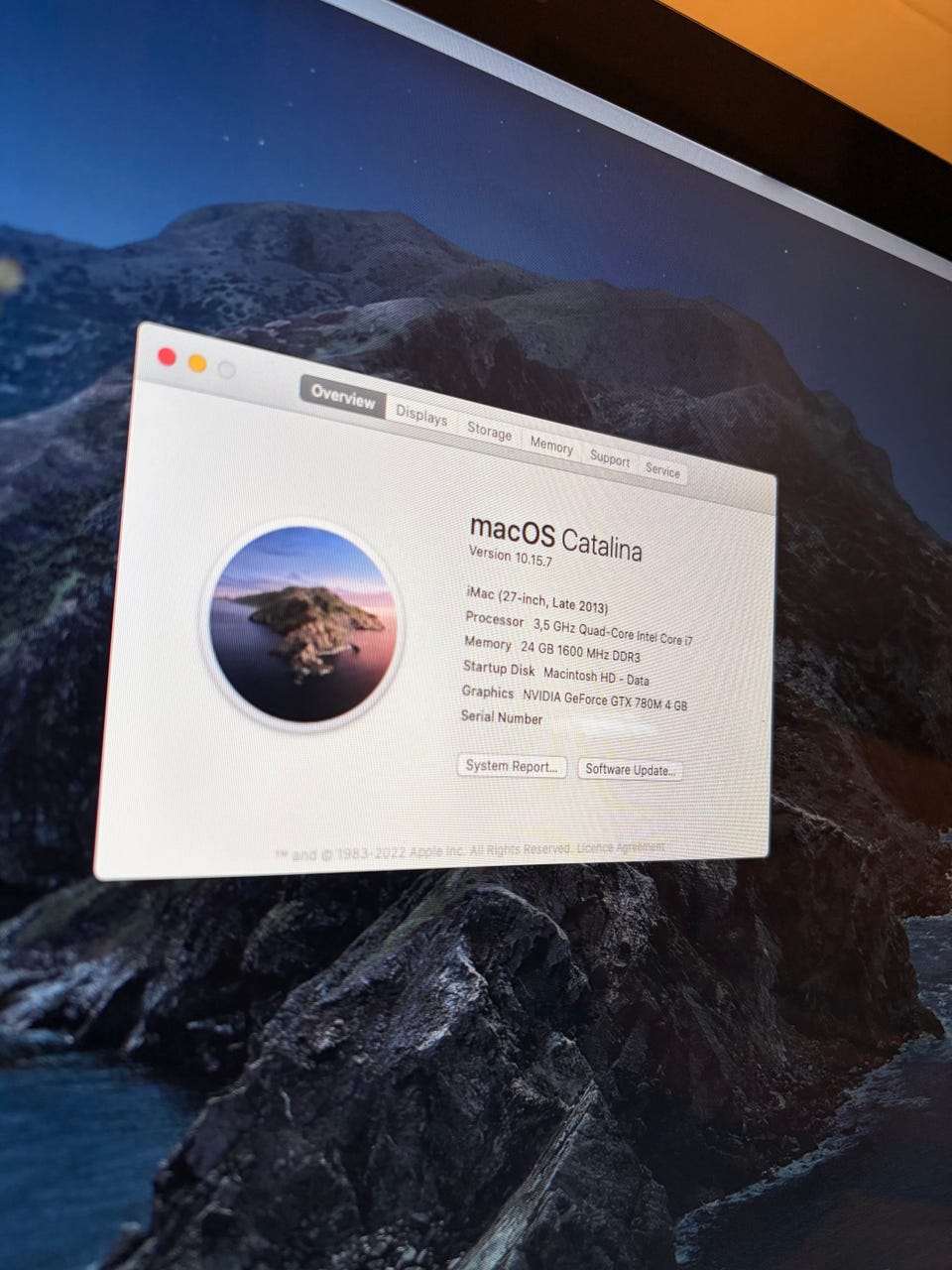This screenshot has height=1270, width=952.
Task: Click the Startup Disk label
Action: (x=499, y=669)
